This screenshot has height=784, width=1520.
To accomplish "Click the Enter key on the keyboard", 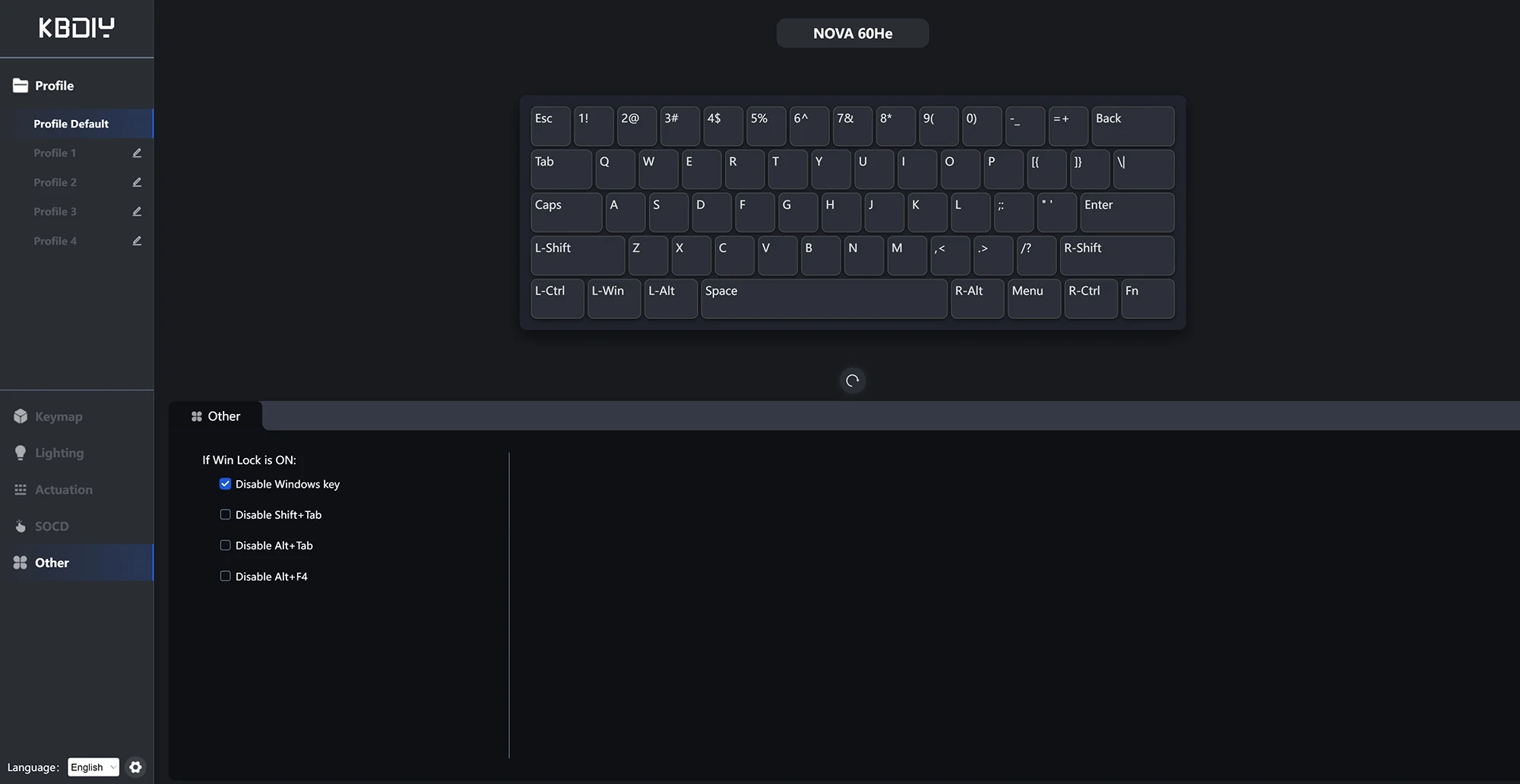I will pos(1127,213).
